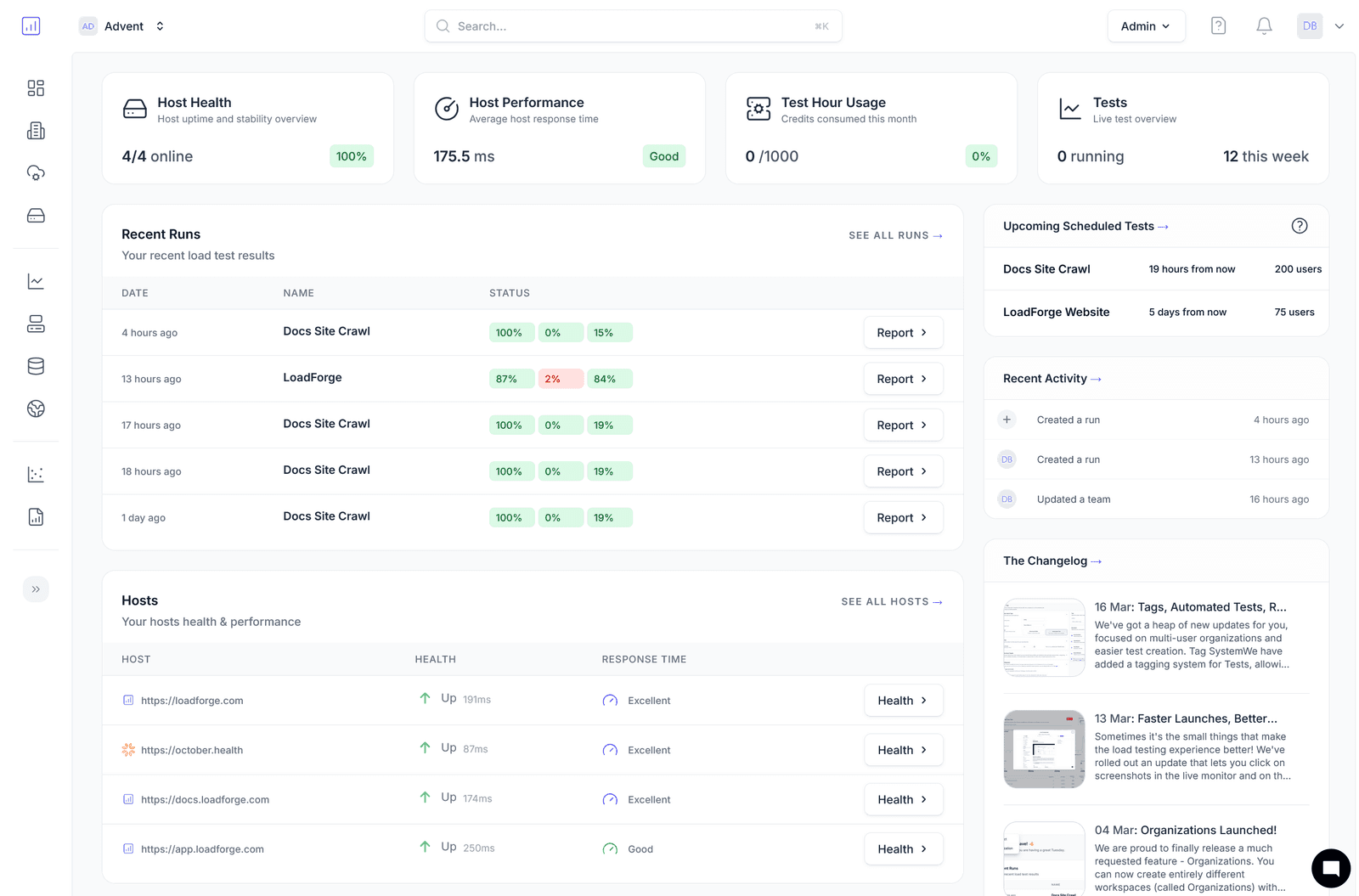Click the scatter plot analytics icon
Screen dimensions: 1359x896
click(36, 474)
